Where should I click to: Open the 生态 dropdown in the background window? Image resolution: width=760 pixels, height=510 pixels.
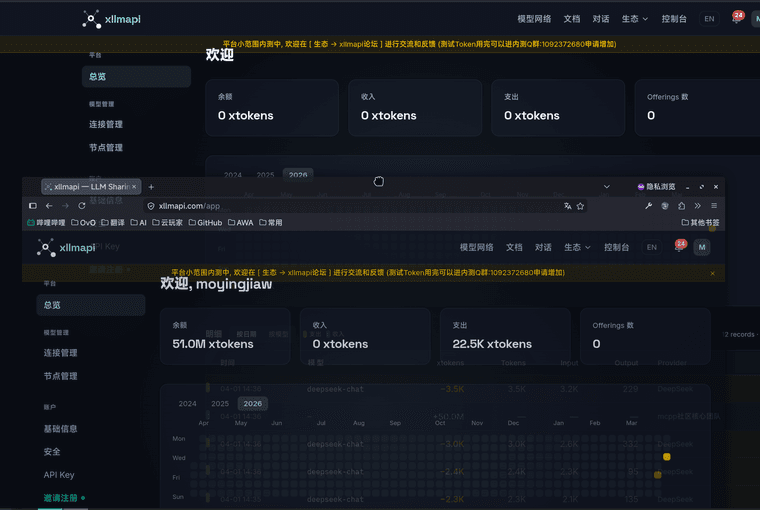coord(634,19)
